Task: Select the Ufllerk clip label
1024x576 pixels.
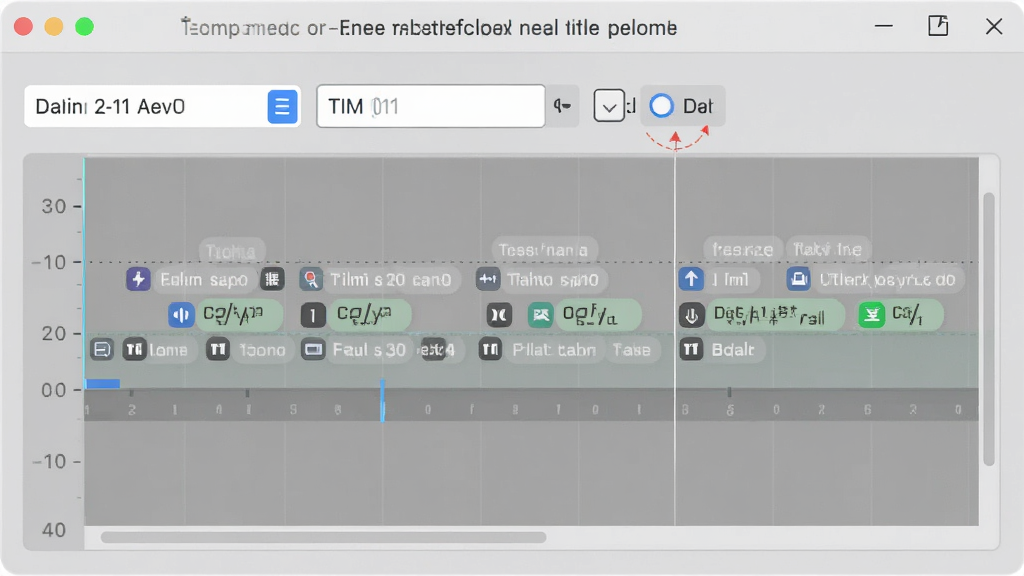Action: (x=887, y=280)
